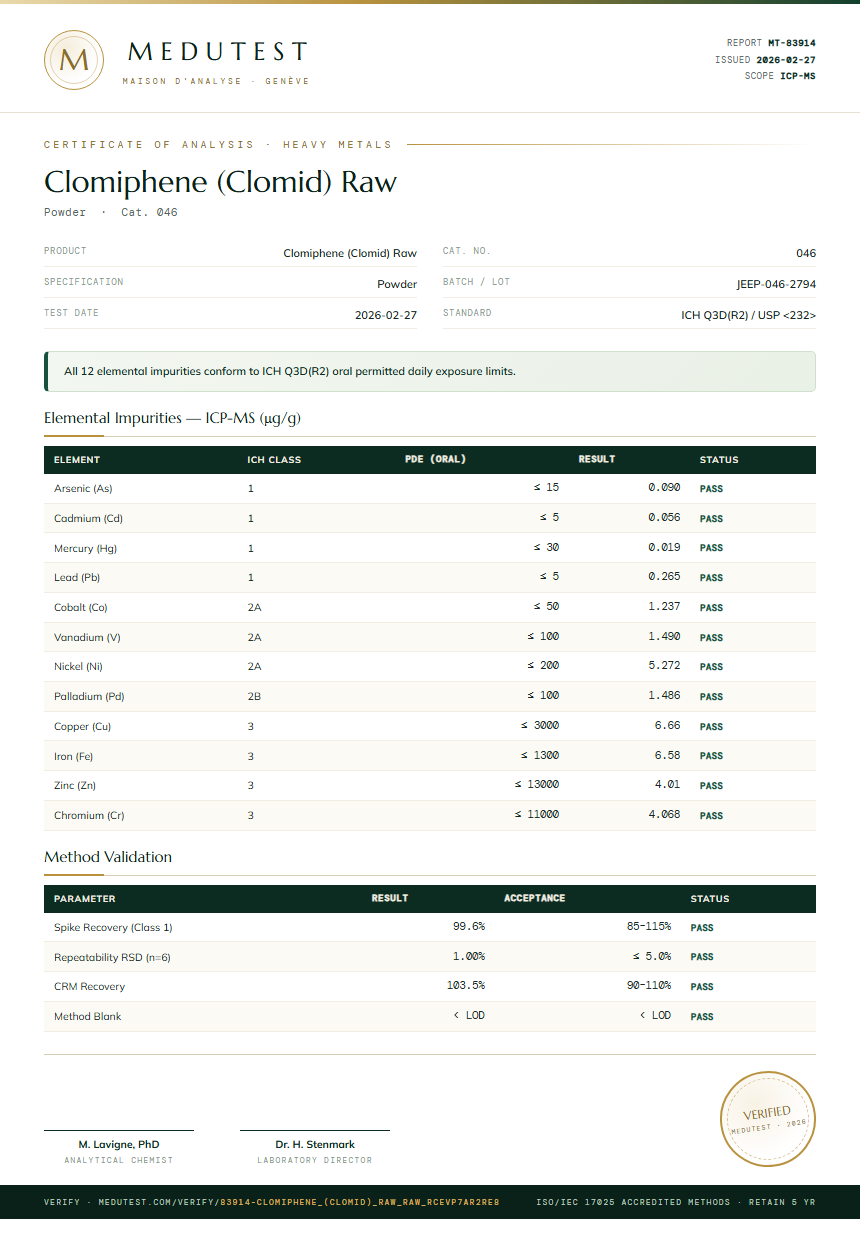Click the ICH Q3D(R2) / USP <232> standard value

[x=749, y=315]
